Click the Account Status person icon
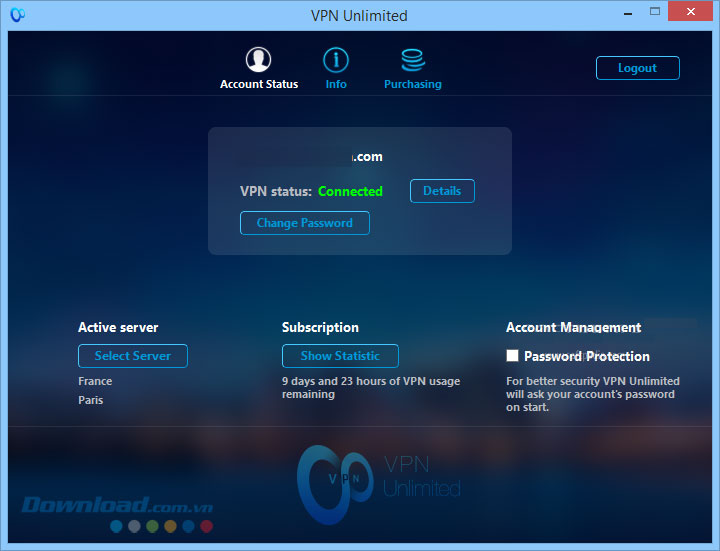The image size is (720, 551). (x=259, y=60)
